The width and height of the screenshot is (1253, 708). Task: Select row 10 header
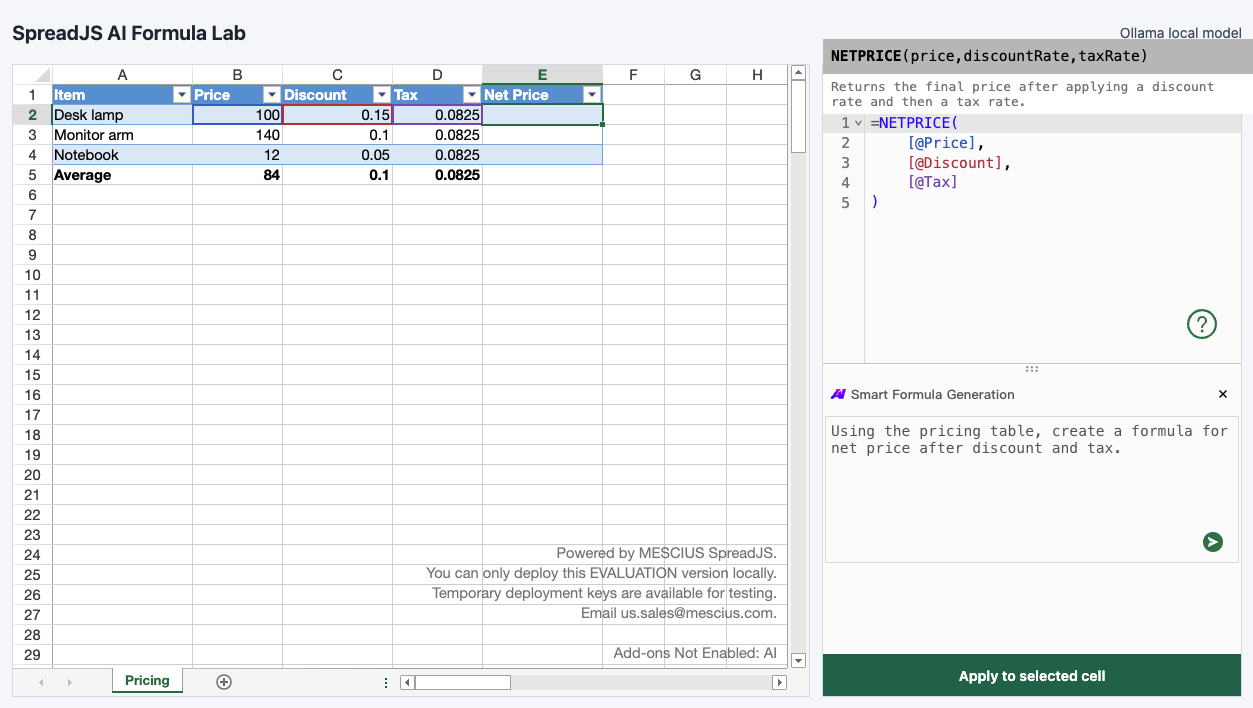32,275
